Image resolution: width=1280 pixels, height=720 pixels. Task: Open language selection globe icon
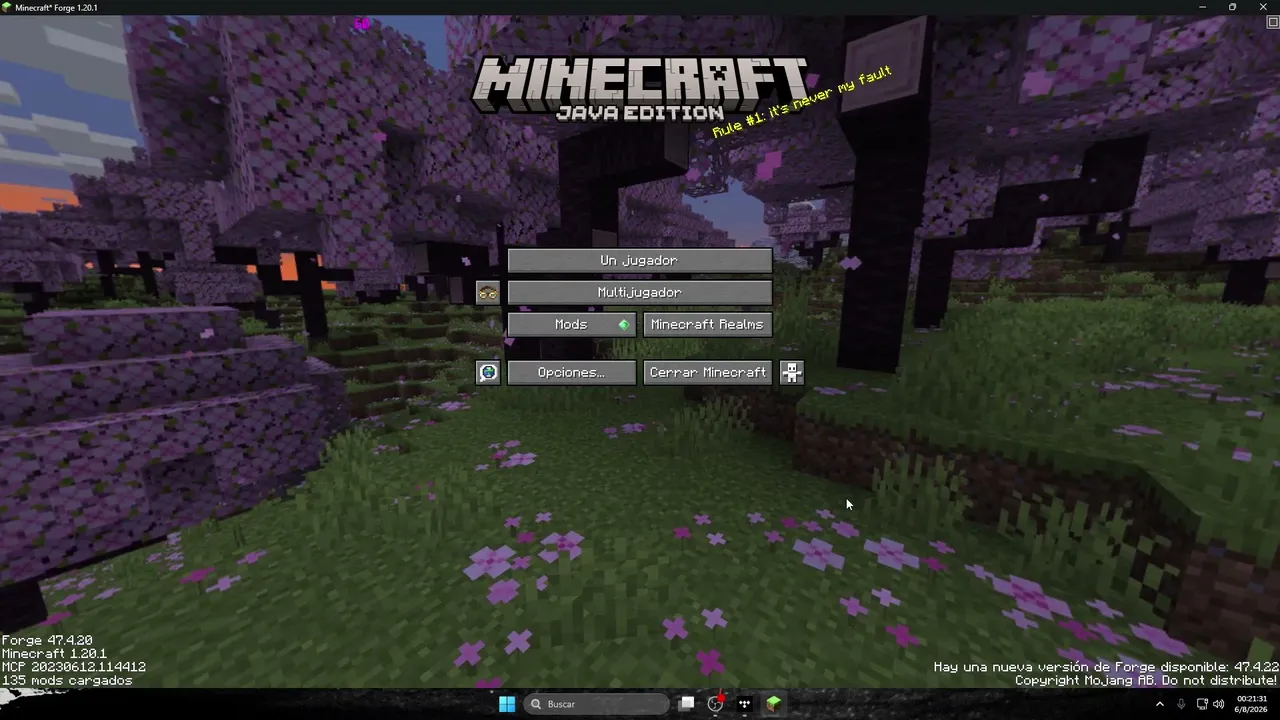pos(488,372)
